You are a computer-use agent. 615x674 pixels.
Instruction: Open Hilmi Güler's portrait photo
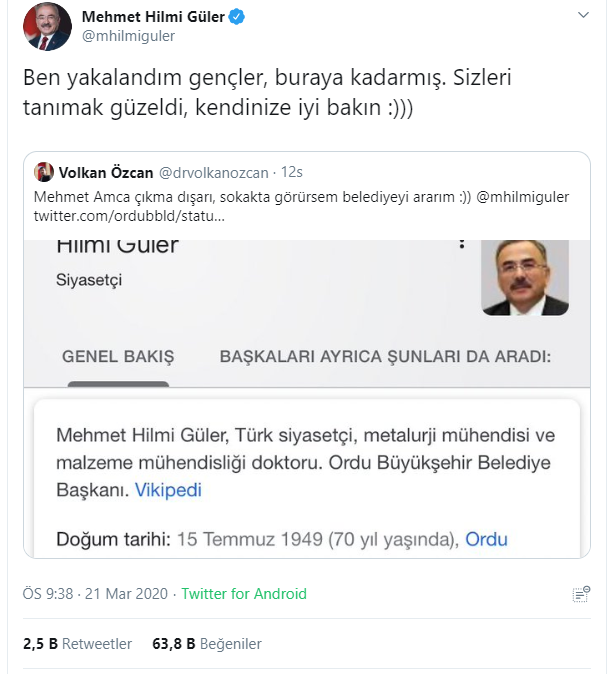pyautogui.click(x=525, y=276)
